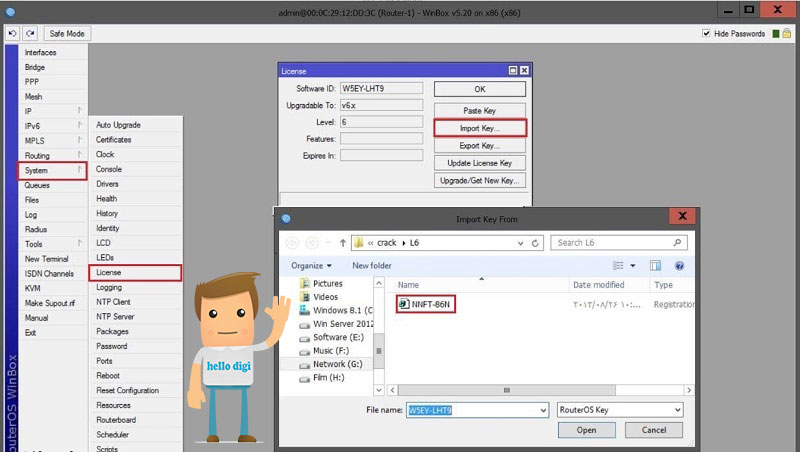Click the License window restore icon

point(513,71)
